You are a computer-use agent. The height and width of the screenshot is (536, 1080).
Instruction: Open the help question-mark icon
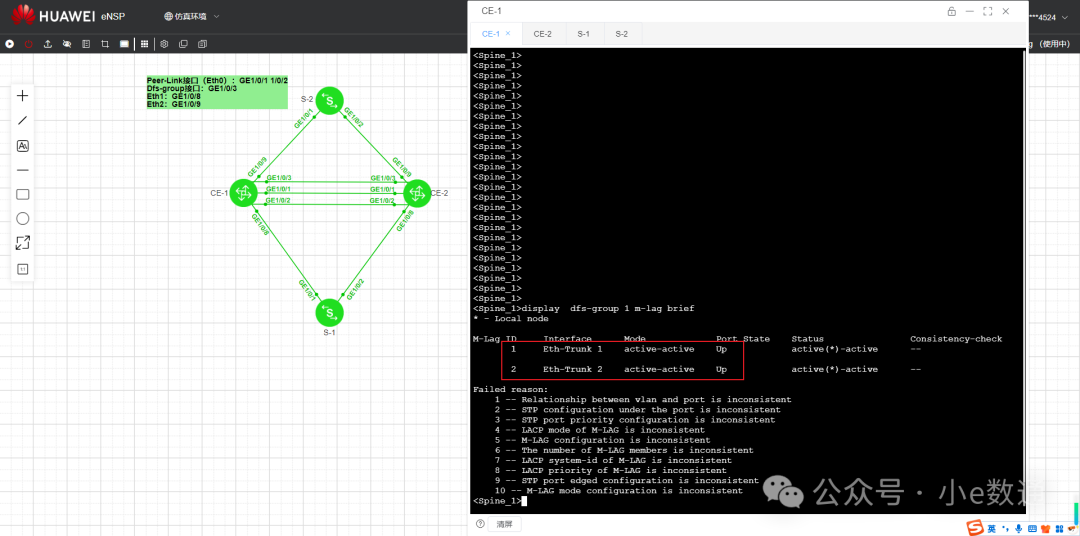click(480, 524)
